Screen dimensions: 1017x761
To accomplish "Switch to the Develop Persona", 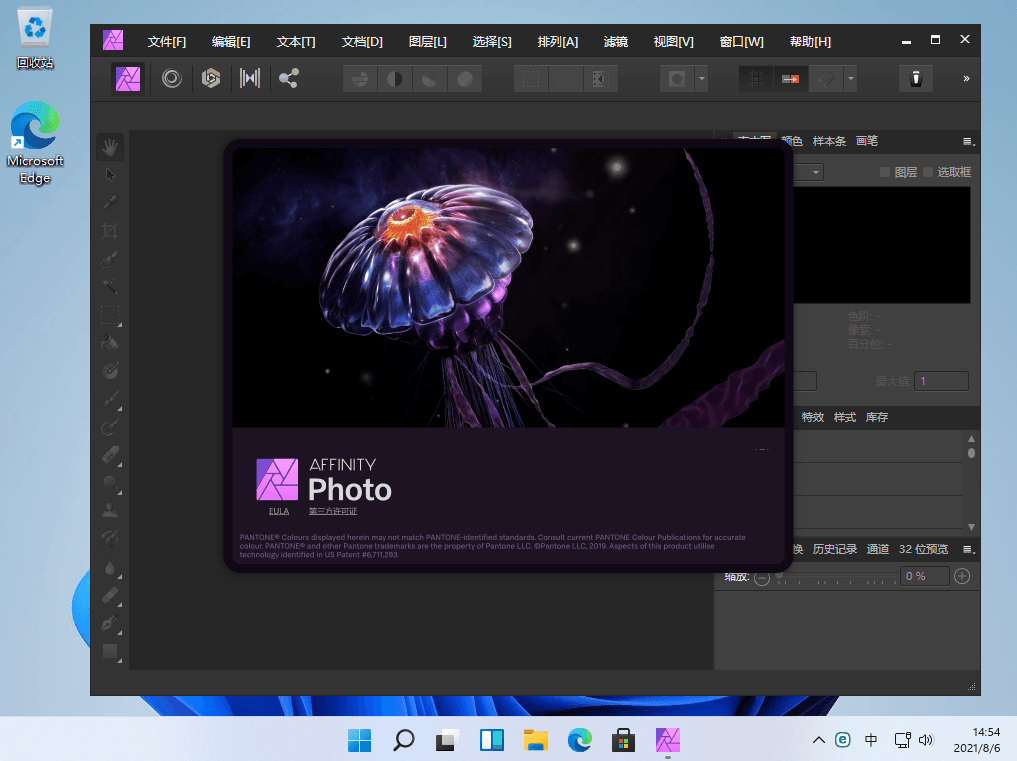I will click(x=211, y=79).
